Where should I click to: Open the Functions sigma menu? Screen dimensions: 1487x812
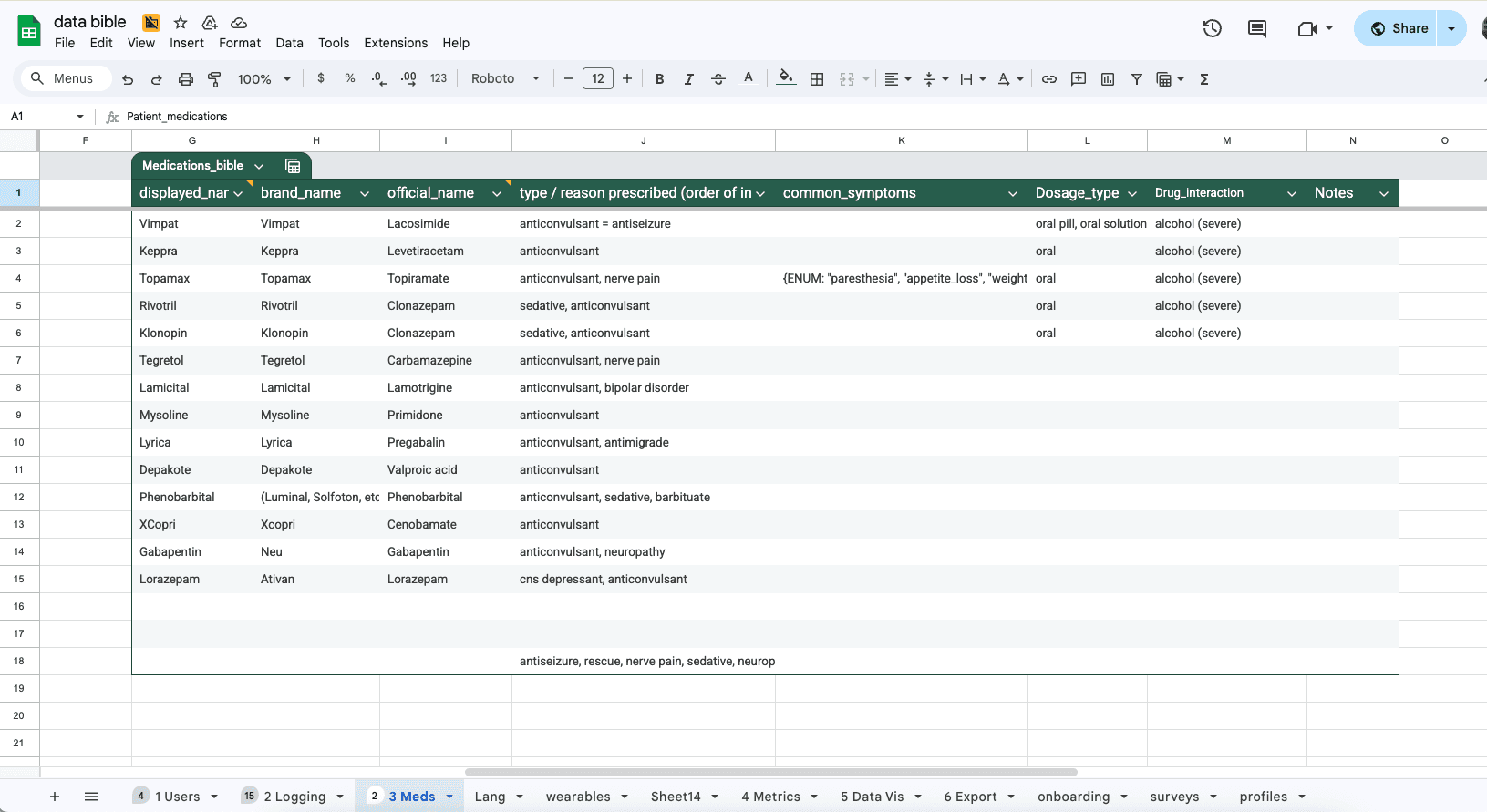(1204, 79)
